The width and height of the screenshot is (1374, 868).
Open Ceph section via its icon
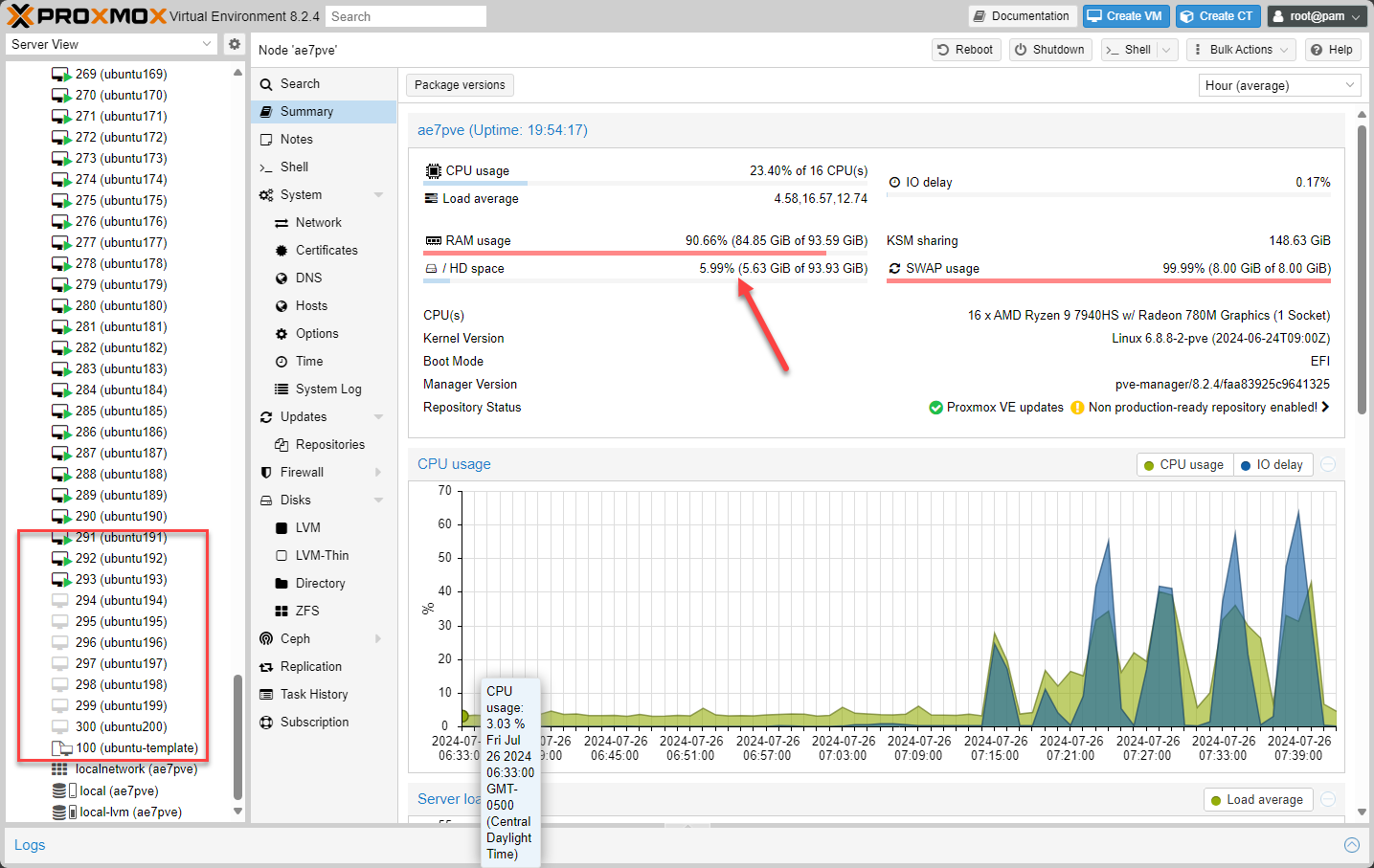point(266,638)
